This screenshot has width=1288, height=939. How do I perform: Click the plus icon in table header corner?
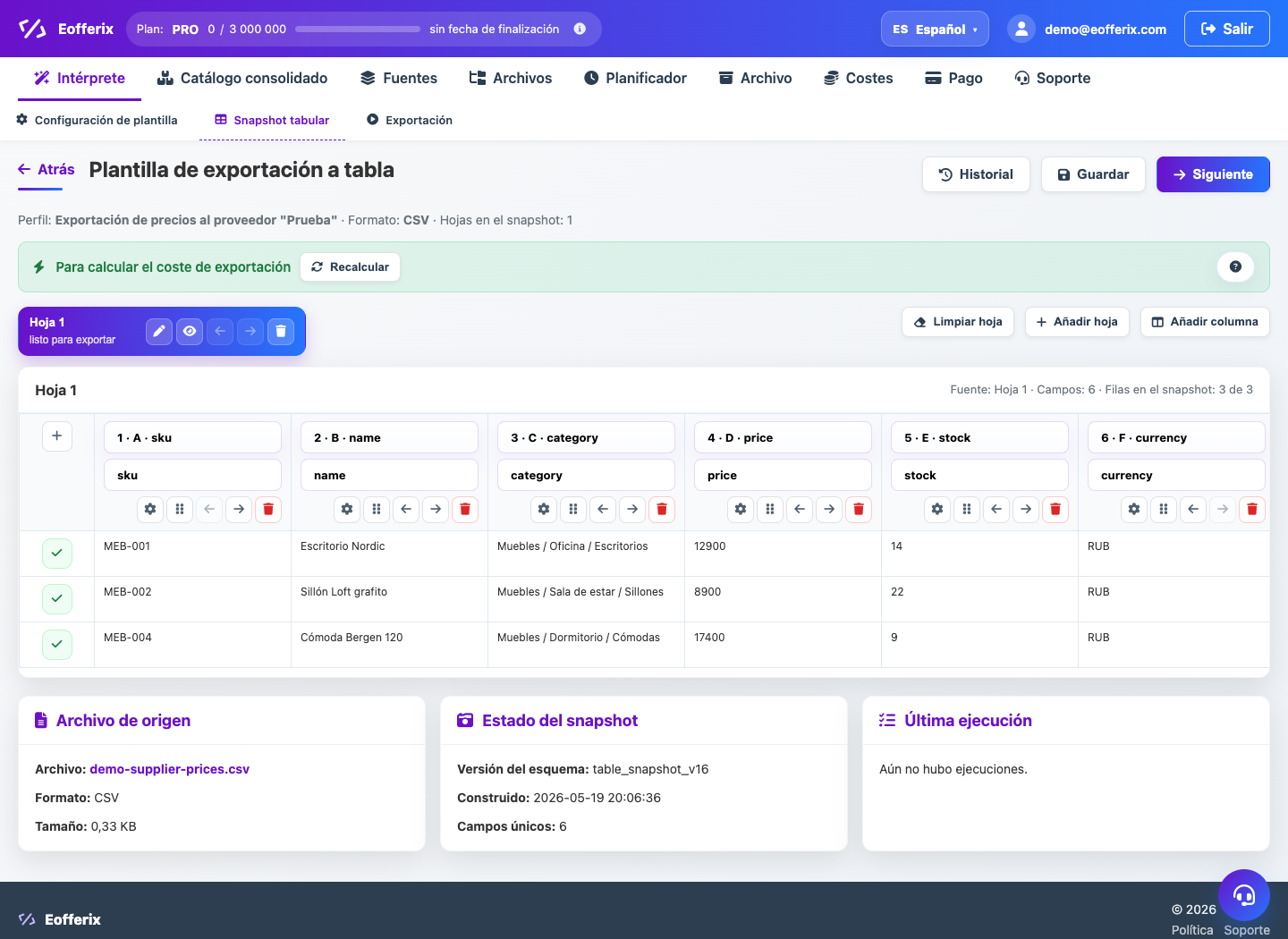tap(57, 436)
